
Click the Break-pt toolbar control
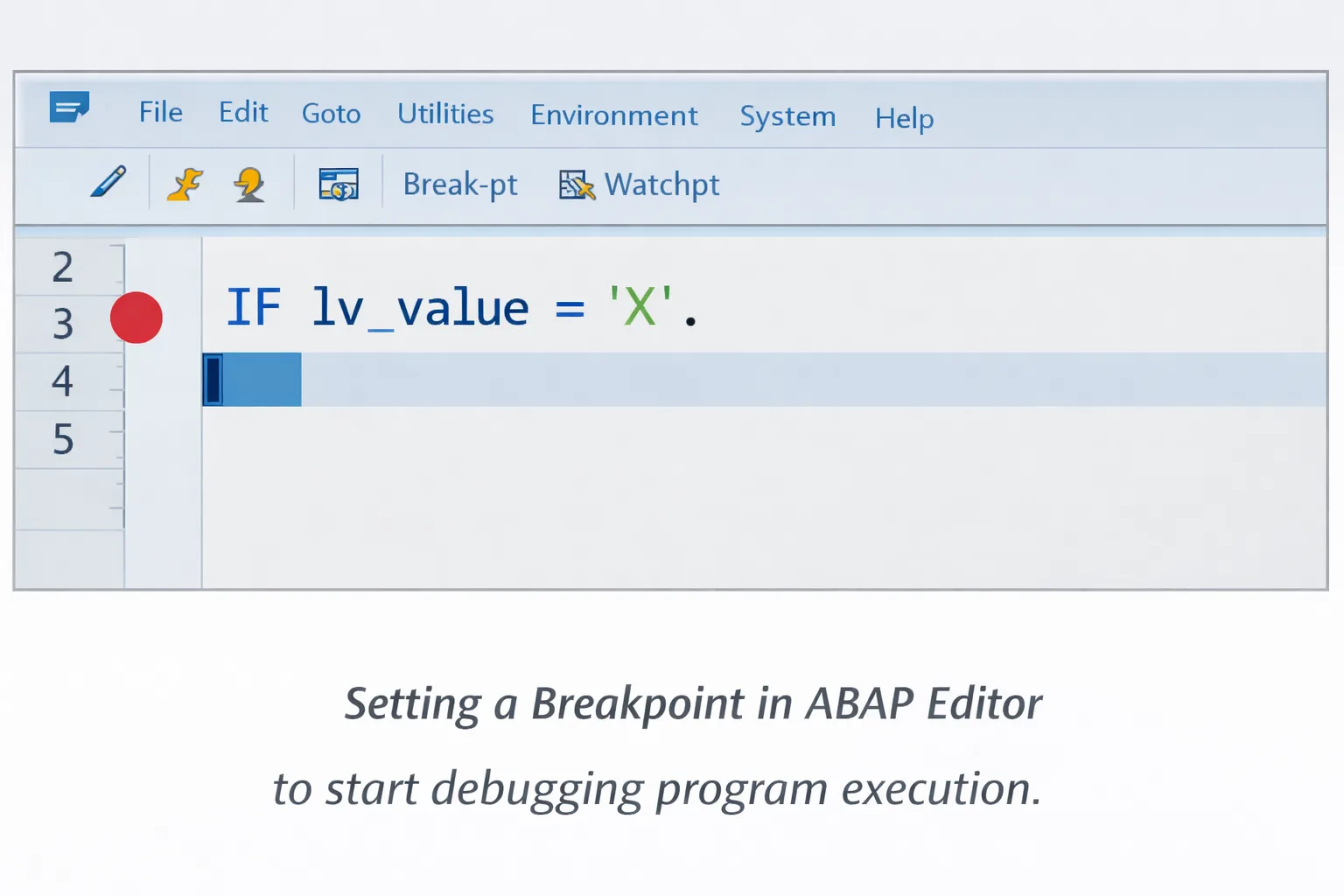click(460, 185)
